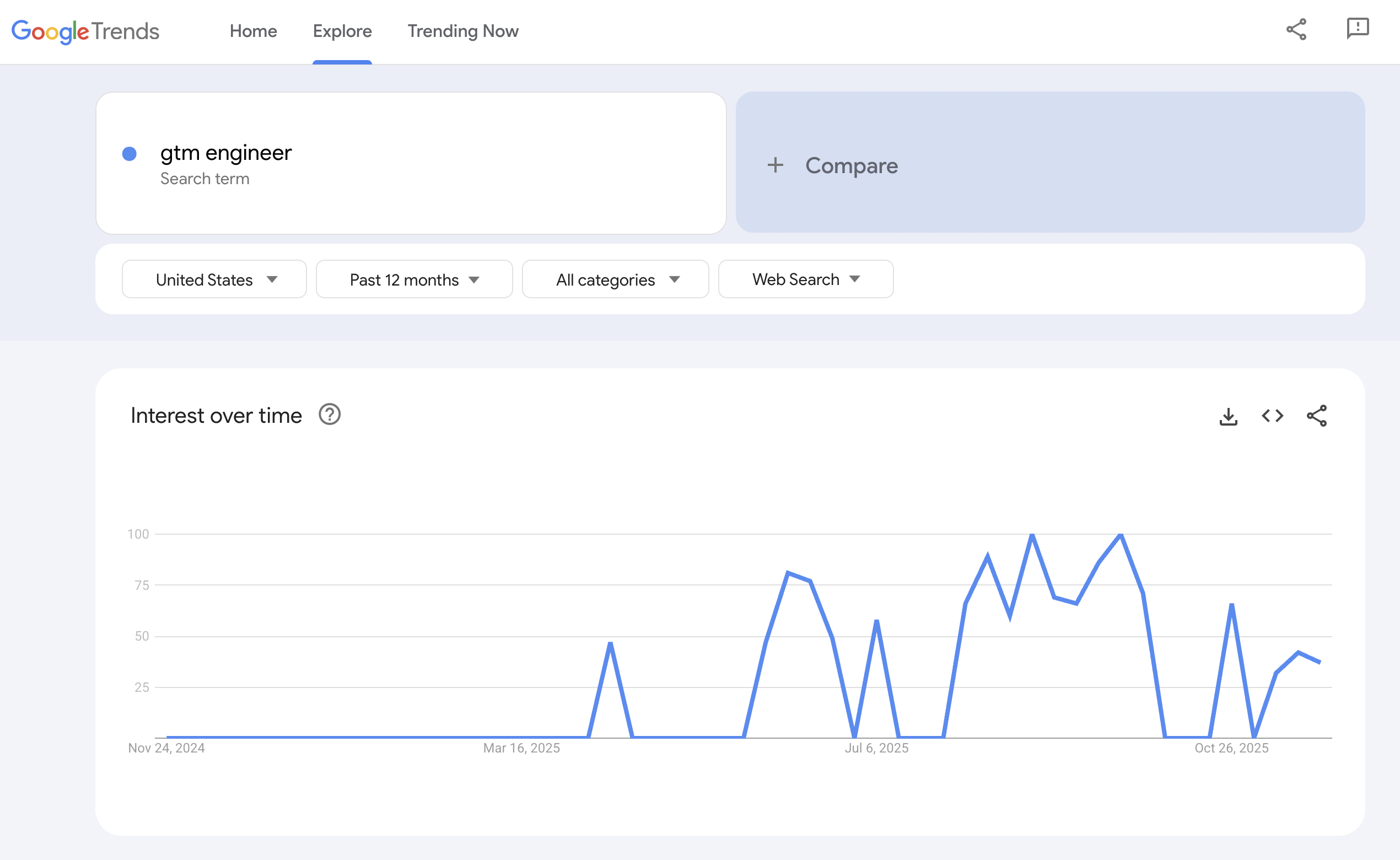Open the All categories dropdown
Screen dimensions: 1400x860
pos(615,279)
